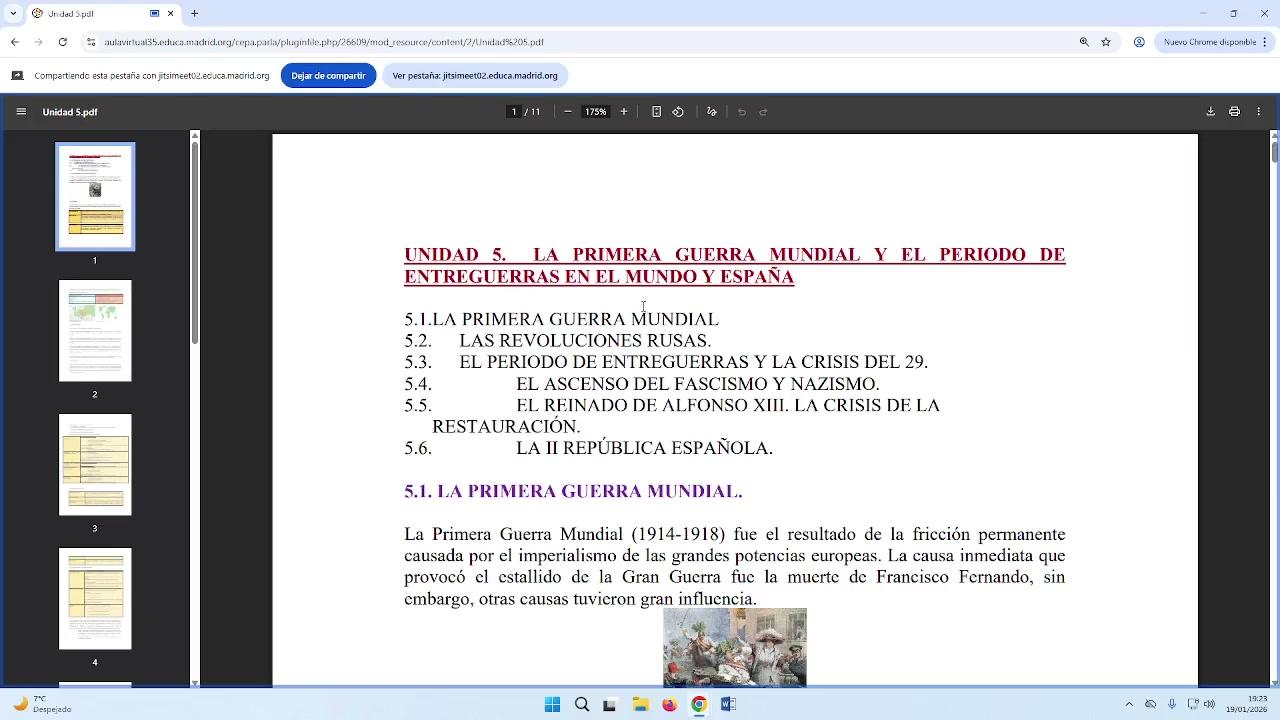
Task: View site information icon in address bar
Action: pyautogui.click(x=91, y=42)
